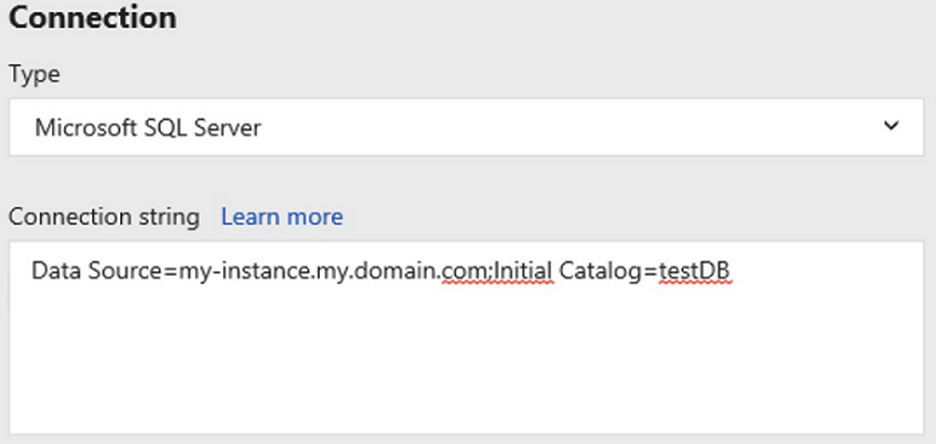Click the Type label above the dropdown

[34, 75]
